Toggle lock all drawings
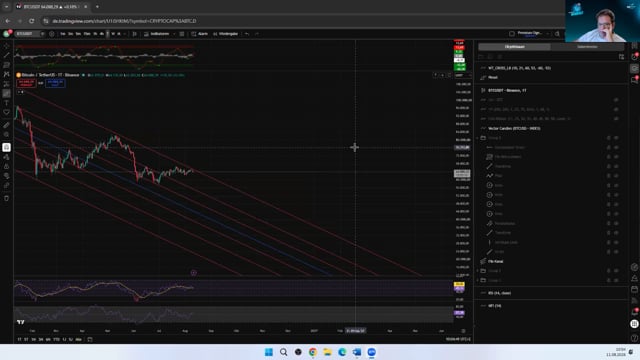 coord(7,167)
